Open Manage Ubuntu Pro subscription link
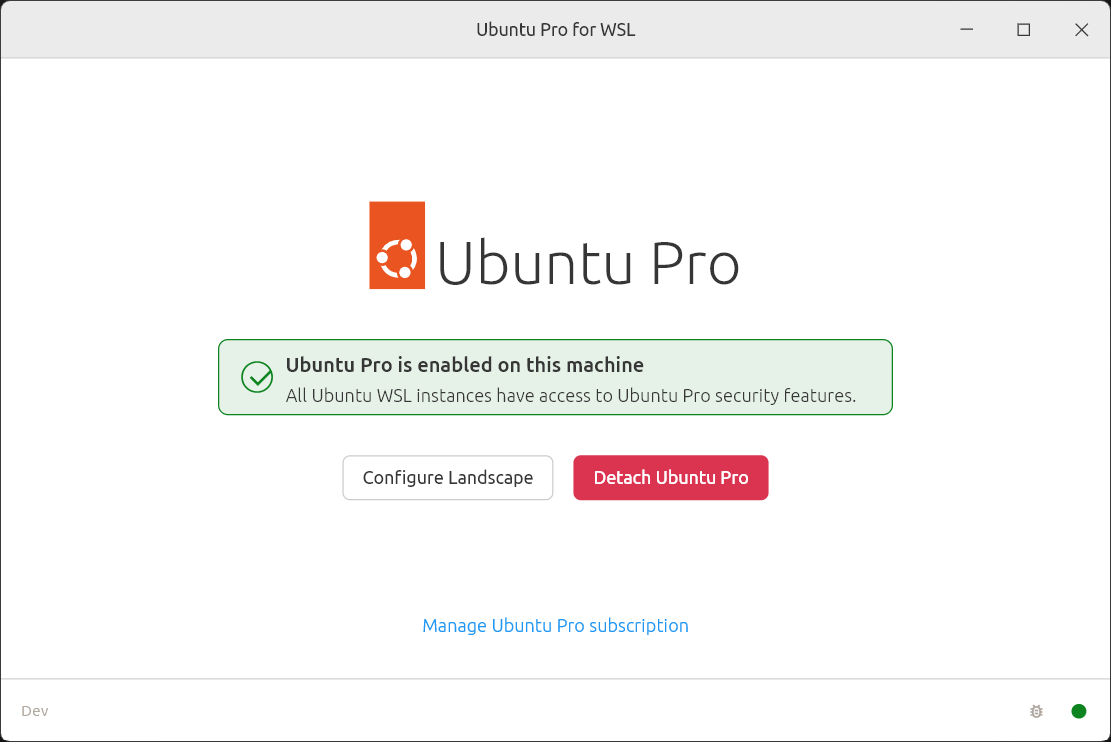 point(555,626)
